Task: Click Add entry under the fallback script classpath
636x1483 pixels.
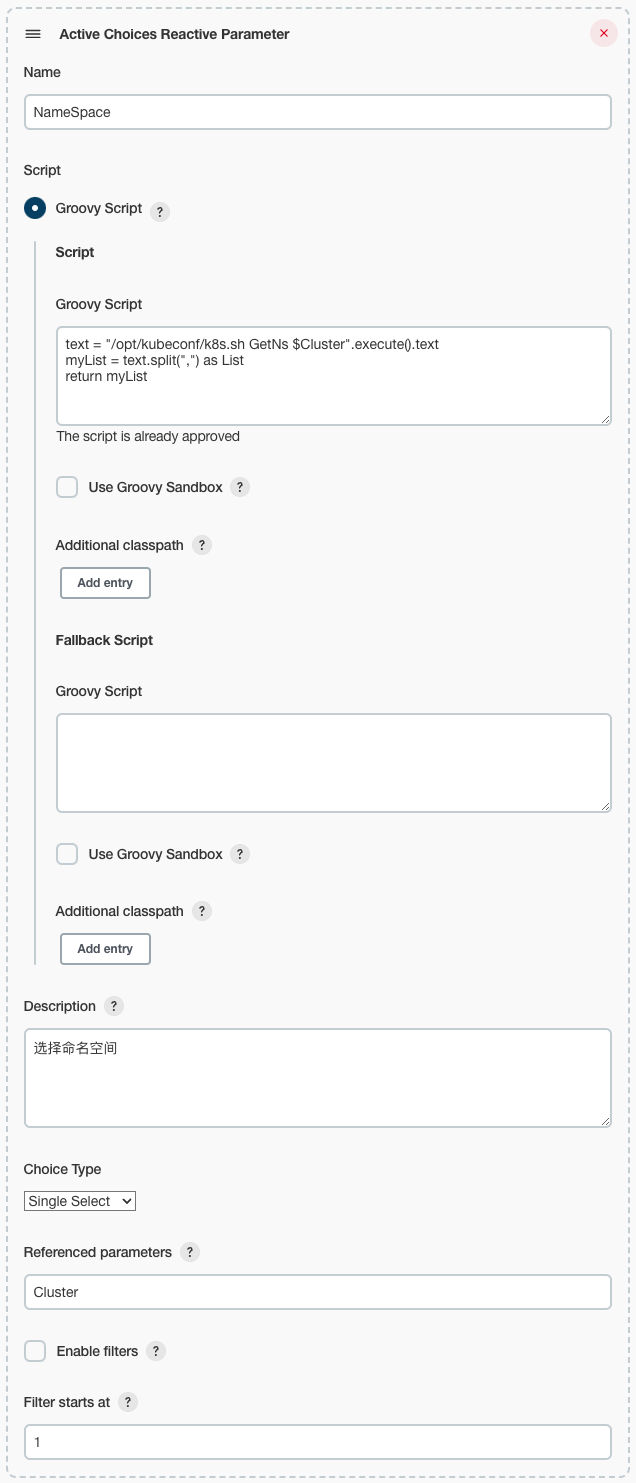Action: 105,949
